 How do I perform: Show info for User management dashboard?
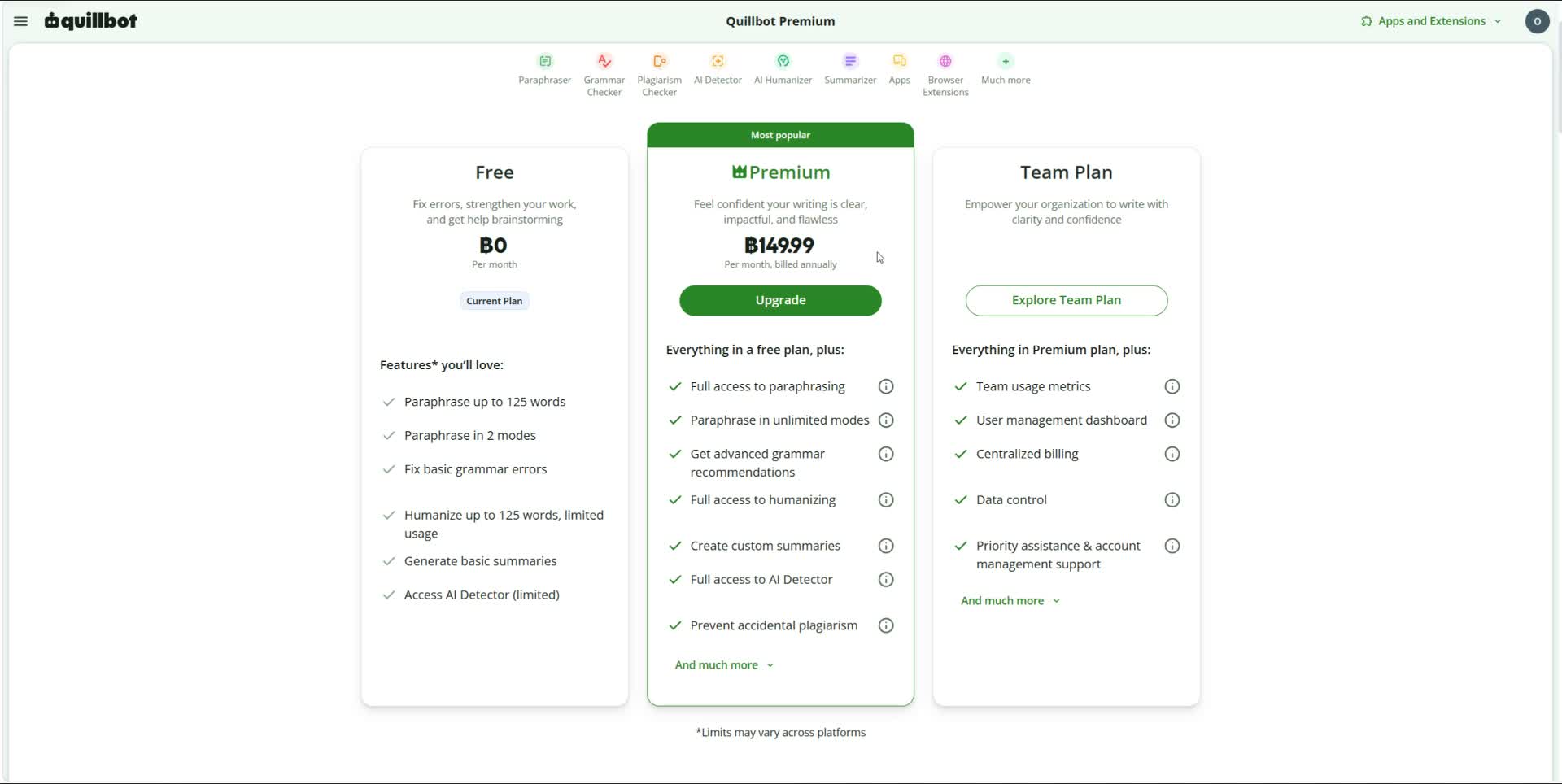[x=1172, y=420]
